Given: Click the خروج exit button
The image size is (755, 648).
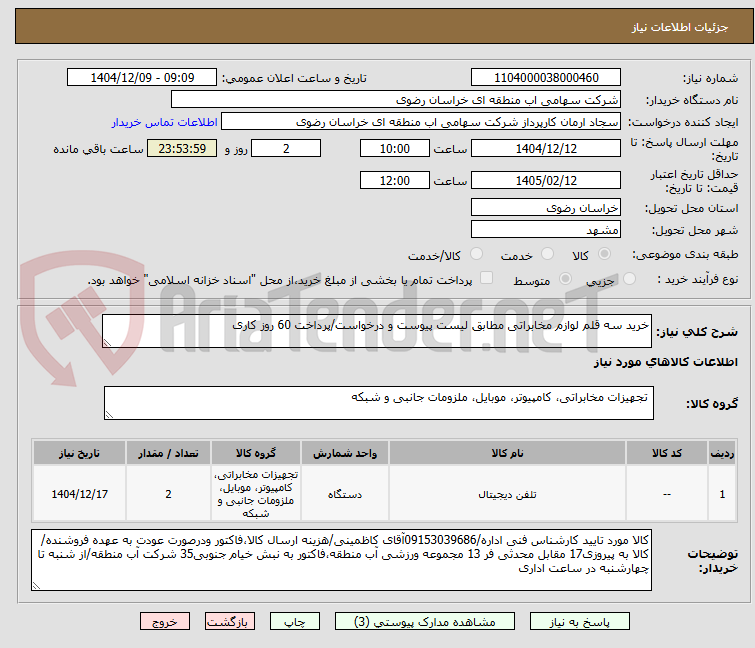Looking at the screenshot, I should point(165,622).
